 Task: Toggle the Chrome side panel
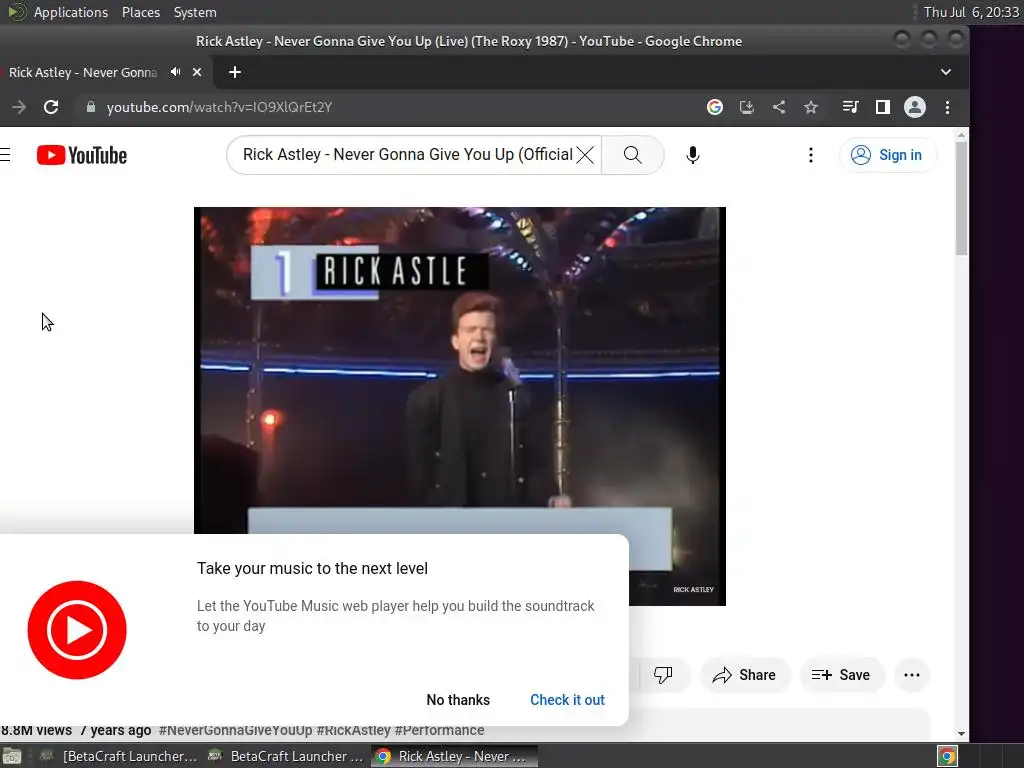(882, 107)
